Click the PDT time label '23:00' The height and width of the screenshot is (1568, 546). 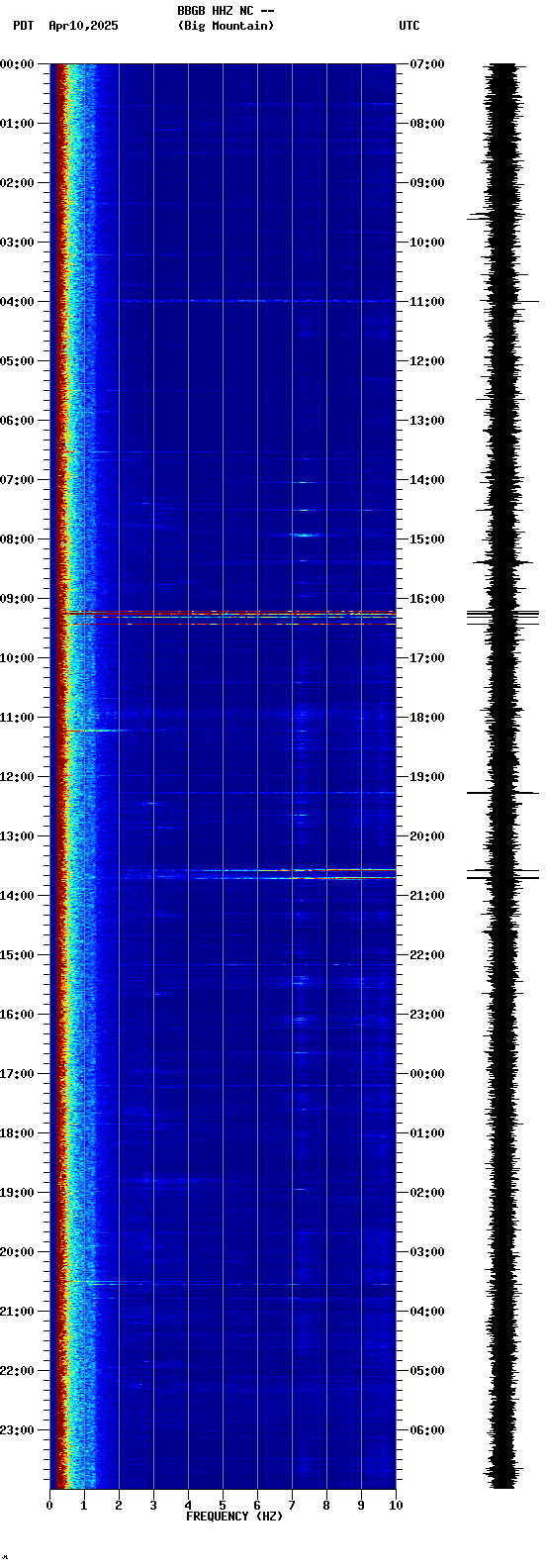(17, 1430)
